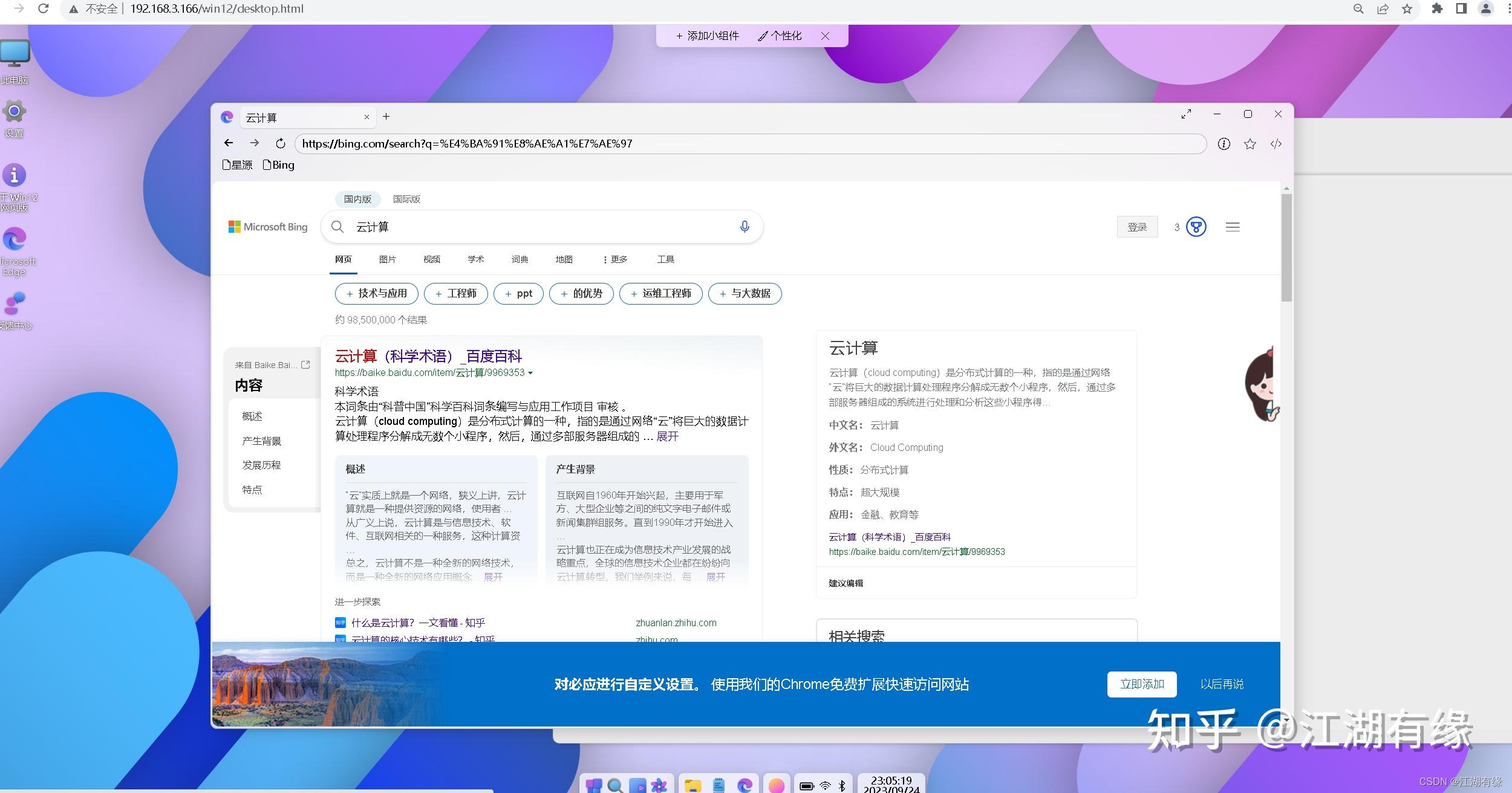The height and width of the screenshot is (793, 1512).
Task: Click the orange gradient circle on the taskbar
Action: click(777, 784)
